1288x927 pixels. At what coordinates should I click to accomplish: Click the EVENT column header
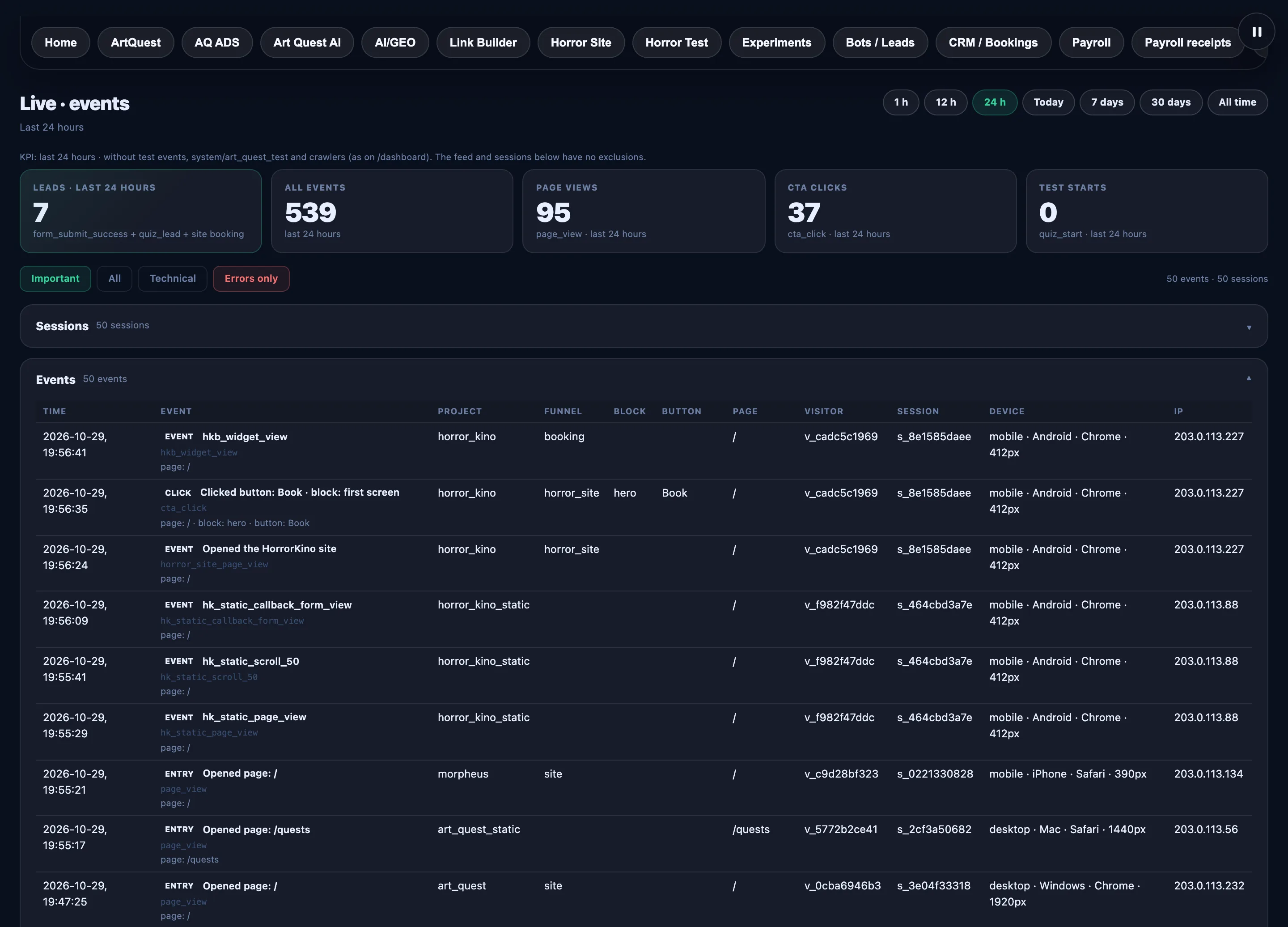(176, 411)
